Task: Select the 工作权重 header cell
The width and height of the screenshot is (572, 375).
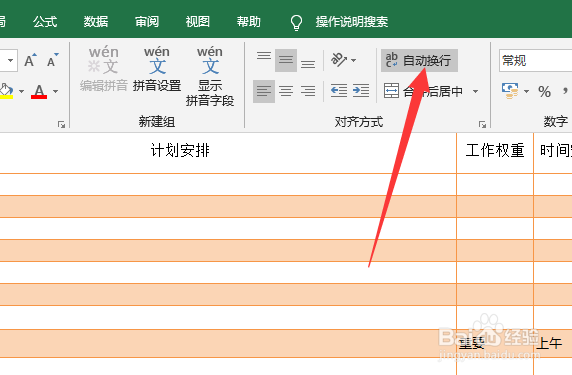Action: click(x=495, y=153)
